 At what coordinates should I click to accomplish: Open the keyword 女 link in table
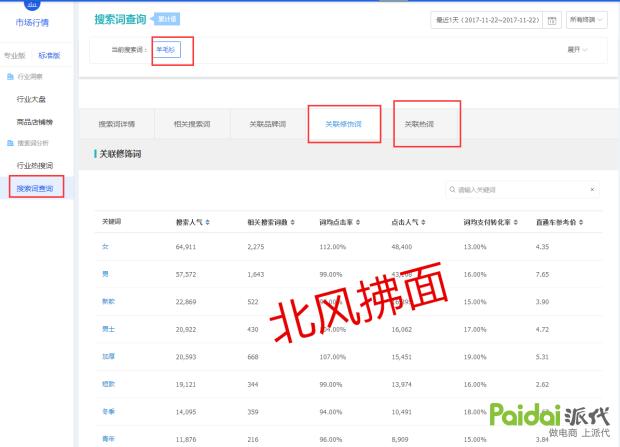tap(105, 246)
